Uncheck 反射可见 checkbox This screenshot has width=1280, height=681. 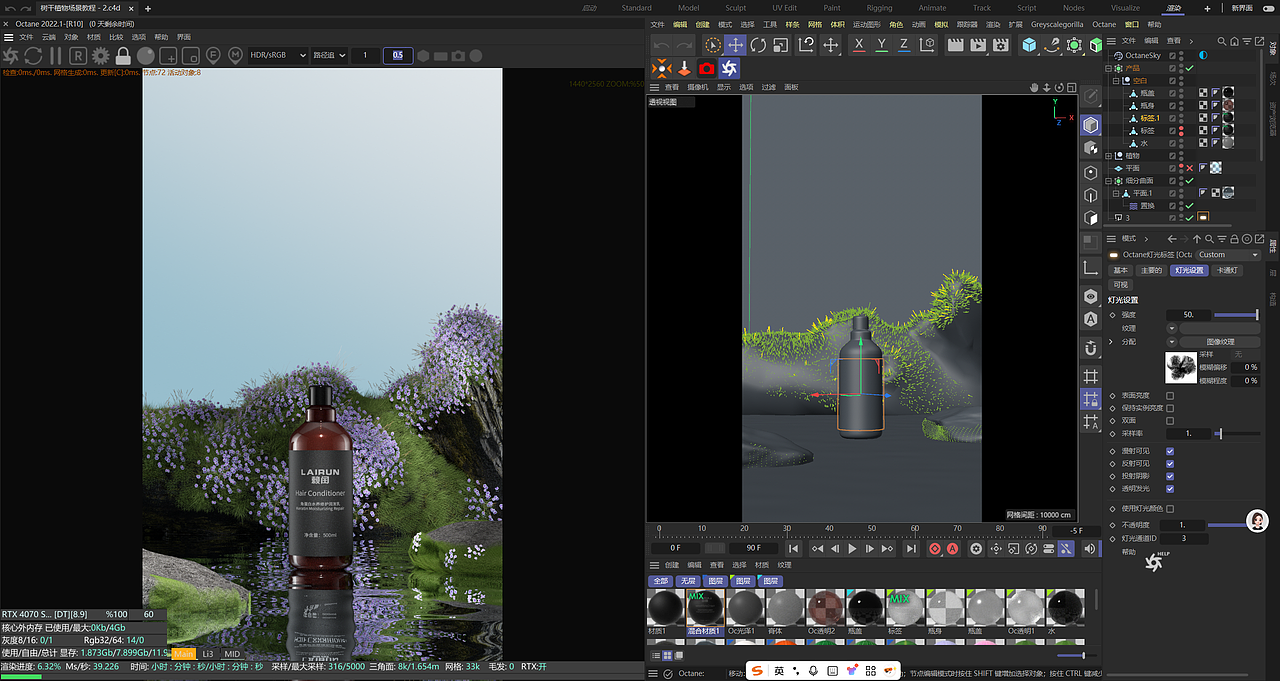[1170, 464]
